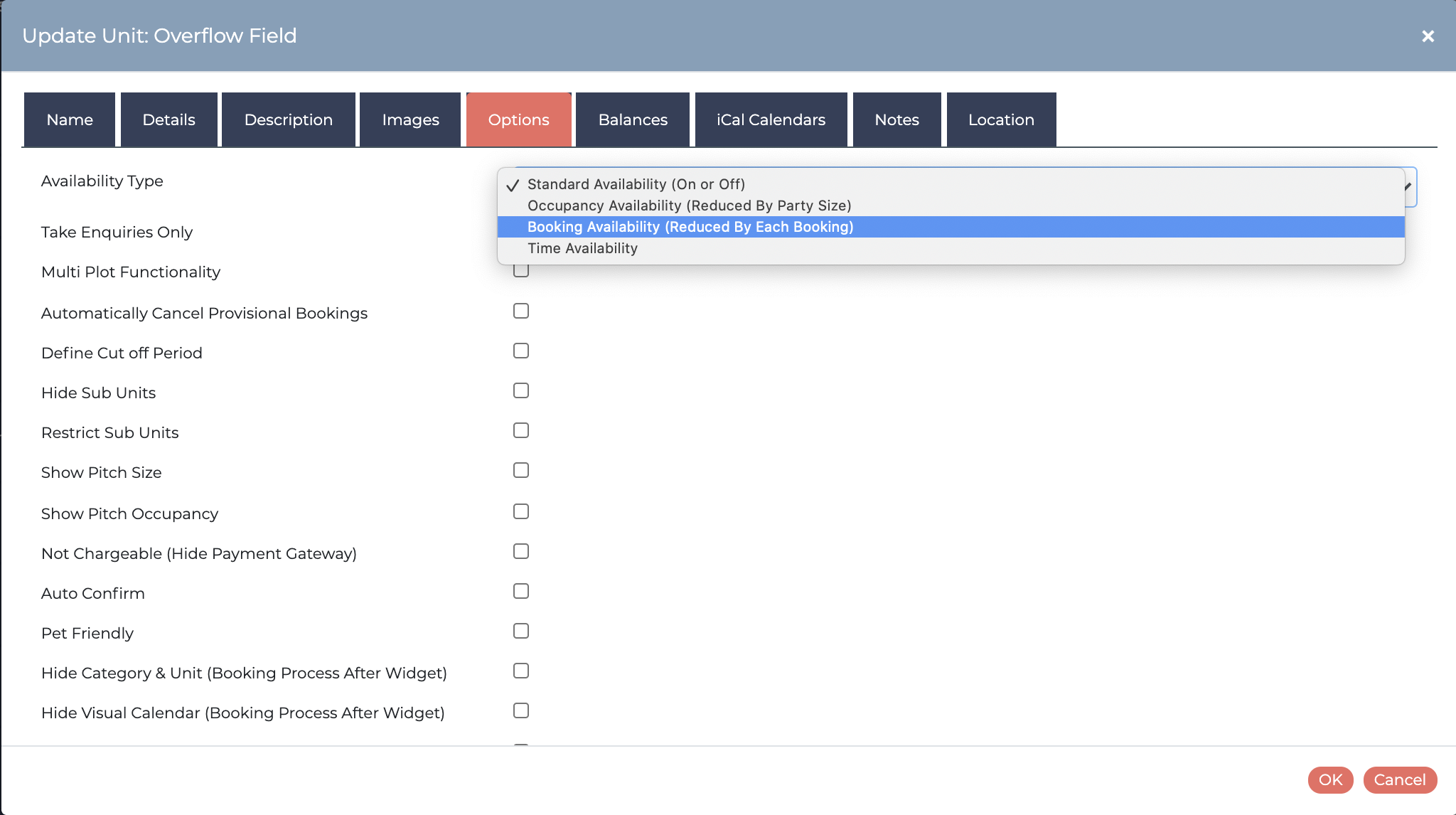Click the Define Cut off Period label
The width and height of the screenshot is (1456, 815).
tap(122, 353)
